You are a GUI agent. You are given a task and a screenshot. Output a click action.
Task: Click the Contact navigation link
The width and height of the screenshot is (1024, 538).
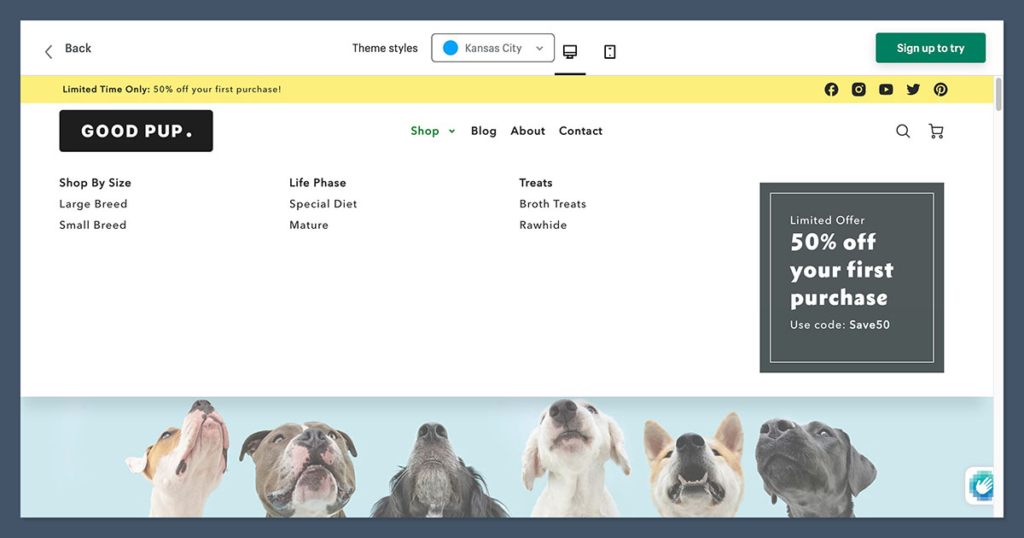pos(580,131)
